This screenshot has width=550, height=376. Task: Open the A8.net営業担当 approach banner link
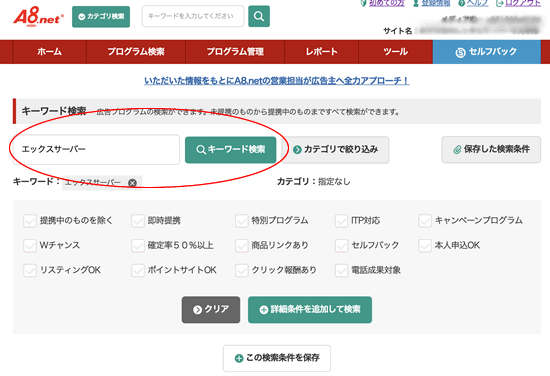click(277, 81)
